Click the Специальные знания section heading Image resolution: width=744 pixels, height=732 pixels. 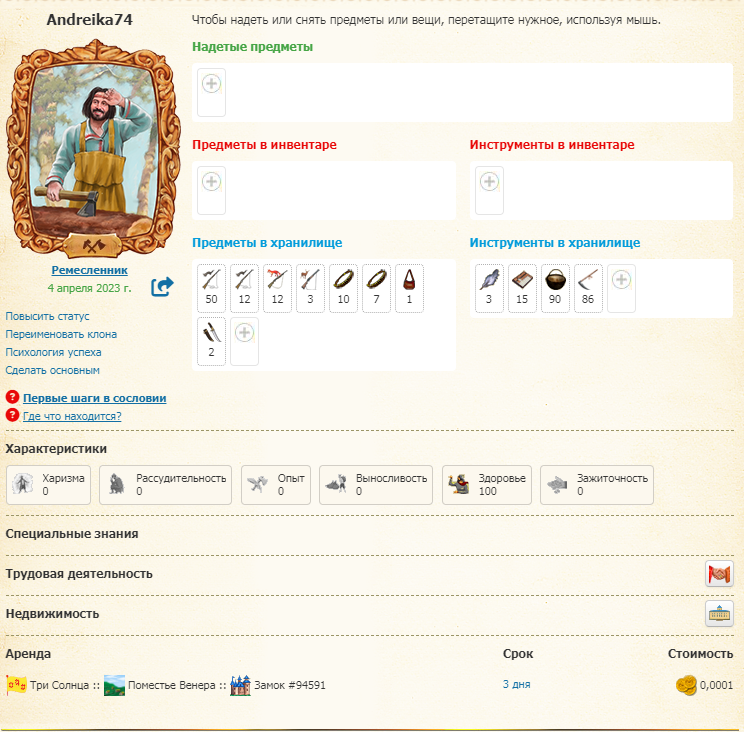tap(72, 534)
